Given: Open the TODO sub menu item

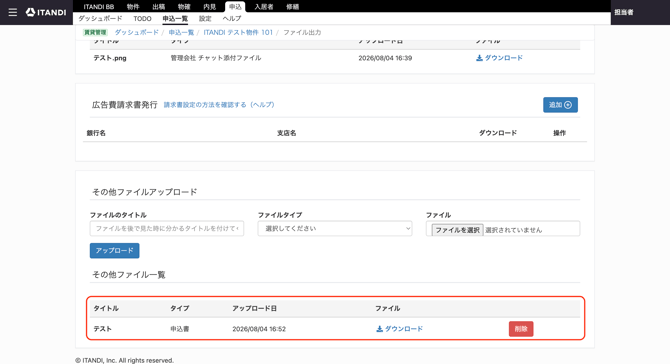Looking at the screenshot, I should pyautogui.click(x=142, y=18).
